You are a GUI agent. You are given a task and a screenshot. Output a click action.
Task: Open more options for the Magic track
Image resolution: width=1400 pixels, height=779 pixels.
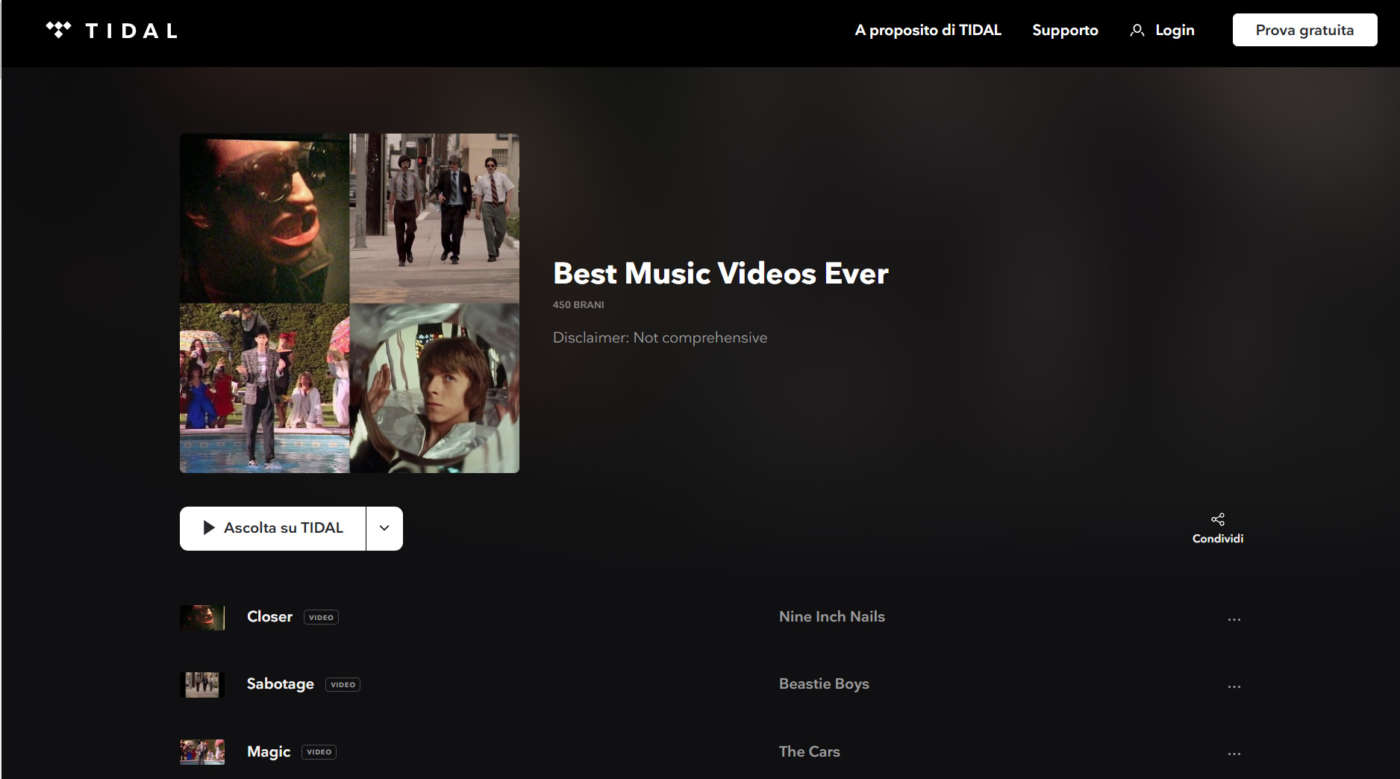(1234, 754)
